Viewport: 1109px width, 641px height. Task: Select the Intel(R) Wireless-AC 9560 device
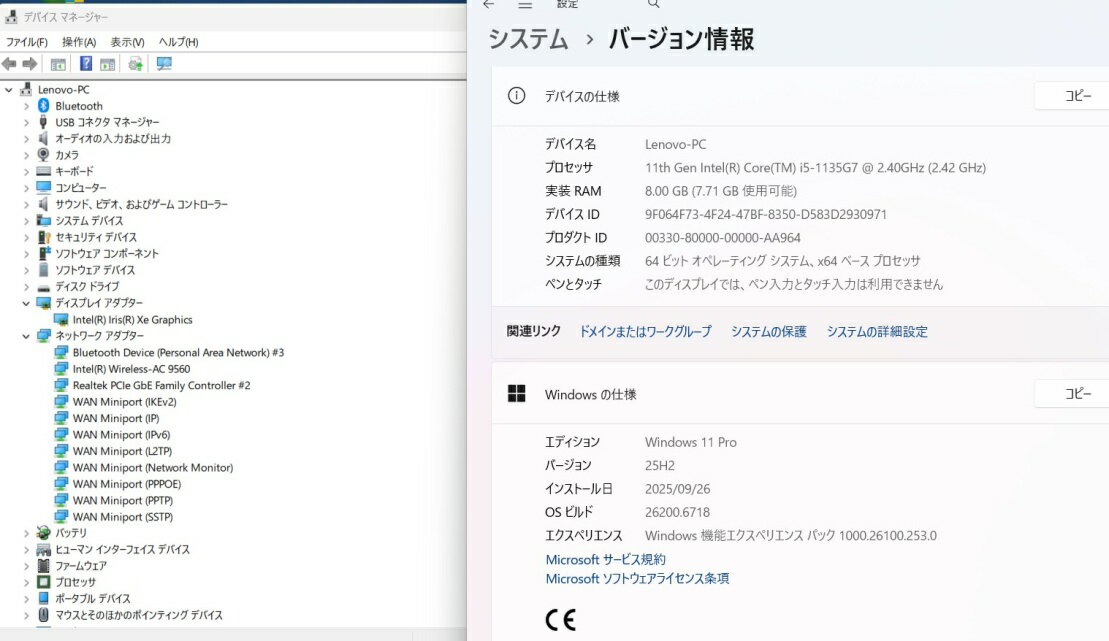point(131,368)
